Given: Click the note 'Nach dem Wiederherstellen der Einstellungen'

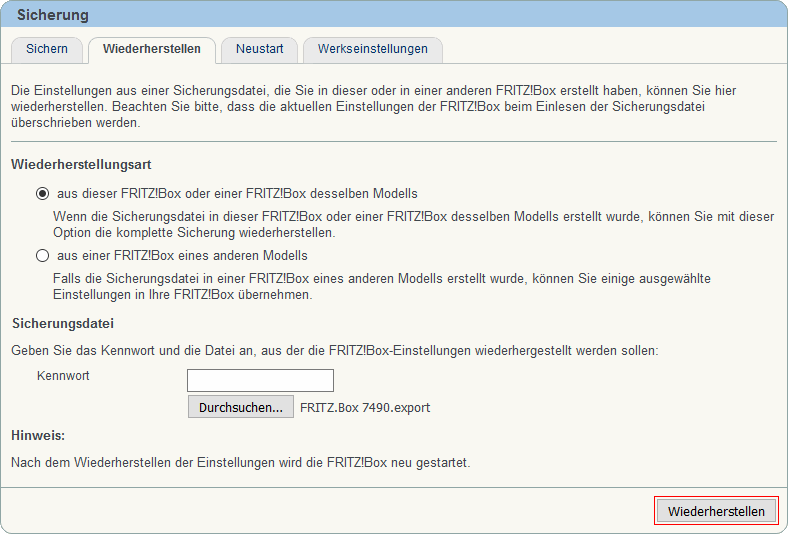Looking at the screenshot, I should tap(241, 463).
